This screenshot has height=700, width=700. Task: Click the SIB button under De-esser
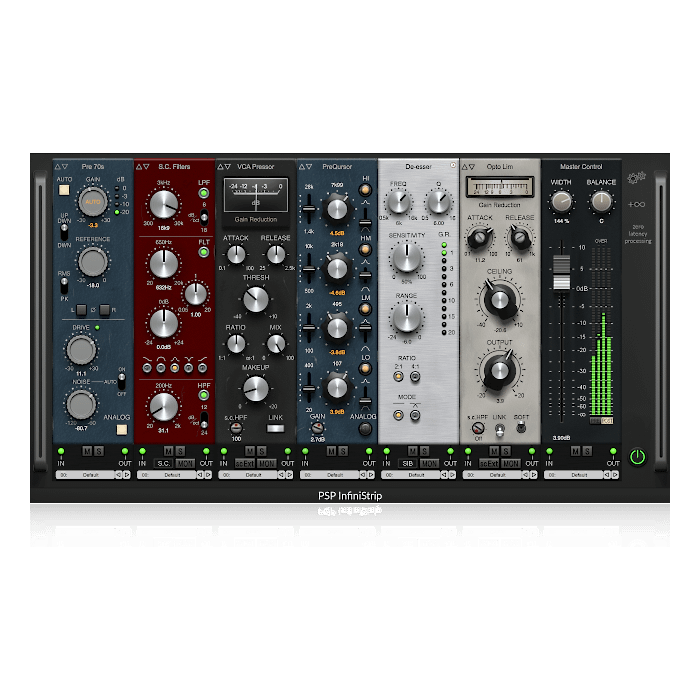click(x=408, y=464)
